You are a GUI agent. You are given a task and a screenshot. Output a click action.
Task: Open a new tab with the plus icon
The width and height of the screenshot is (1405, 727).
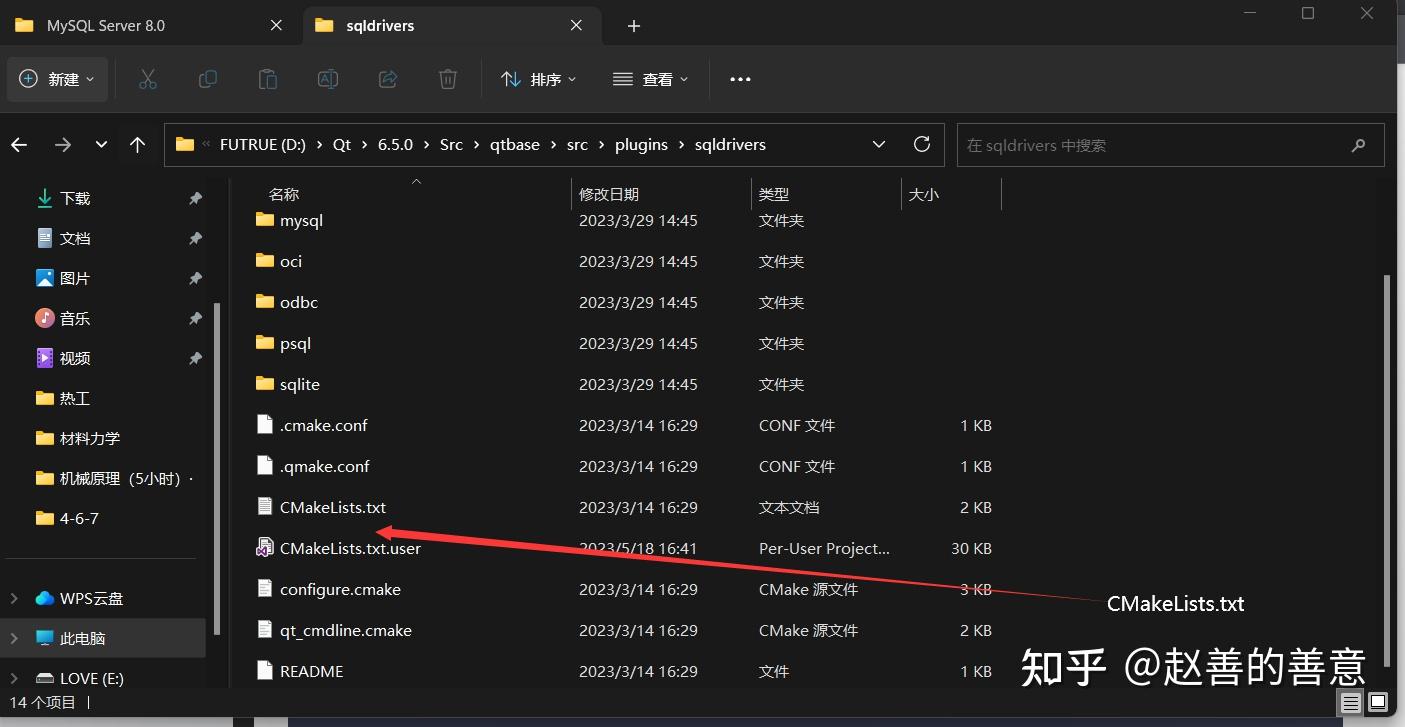tap(633, 24)
